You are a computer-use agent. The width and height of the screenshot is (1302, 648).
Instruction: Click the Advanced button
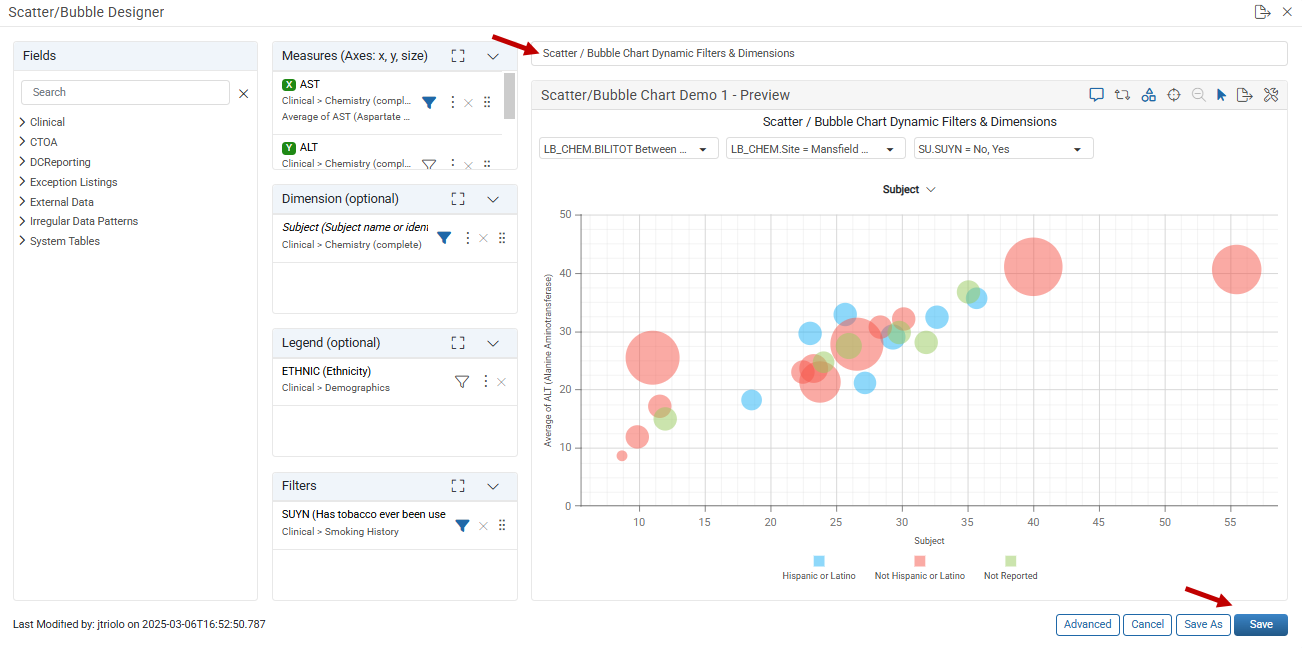[1088, 624]
